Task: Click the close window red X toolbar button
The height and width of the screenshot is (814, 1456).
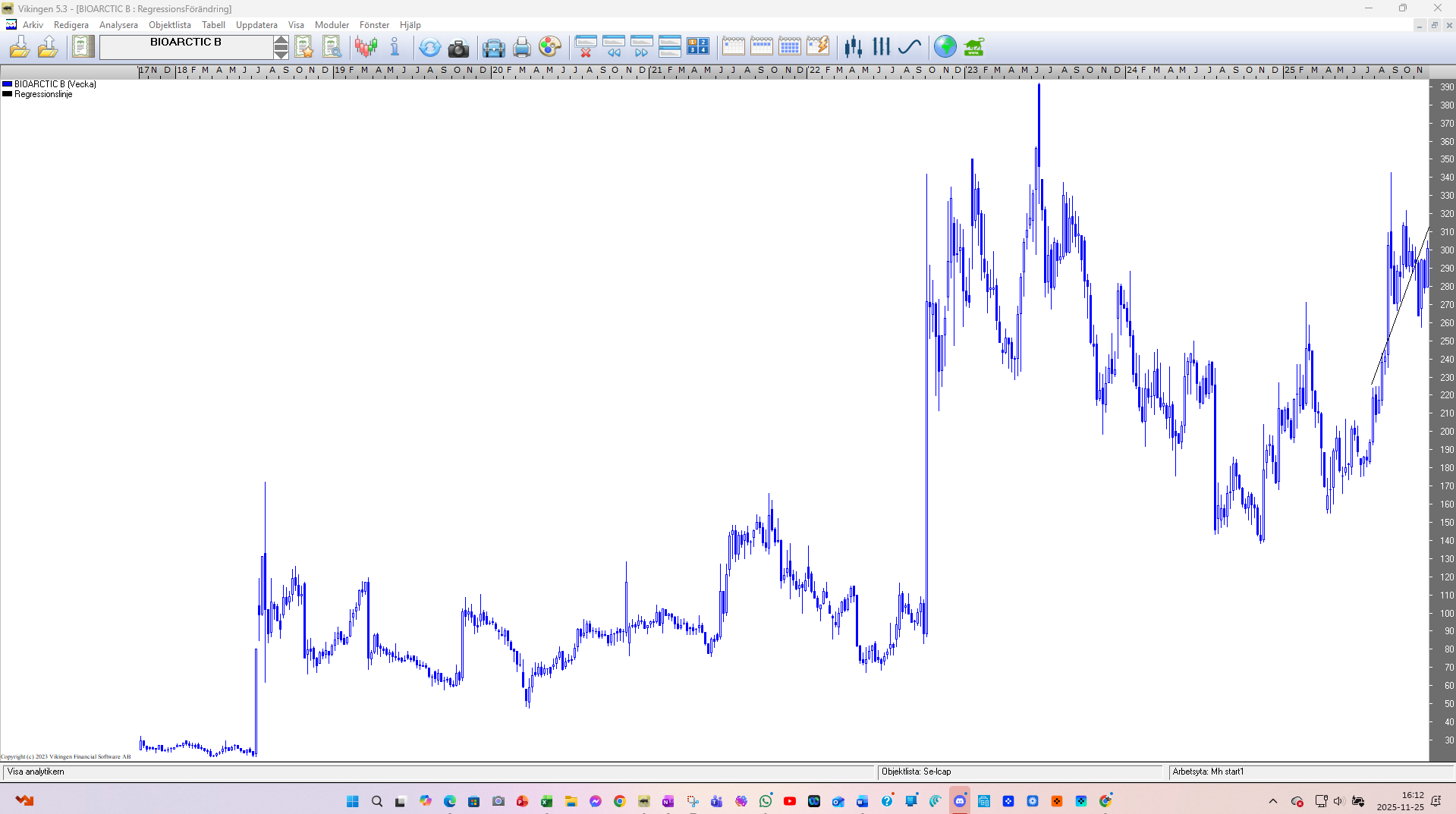Action: 585,48
